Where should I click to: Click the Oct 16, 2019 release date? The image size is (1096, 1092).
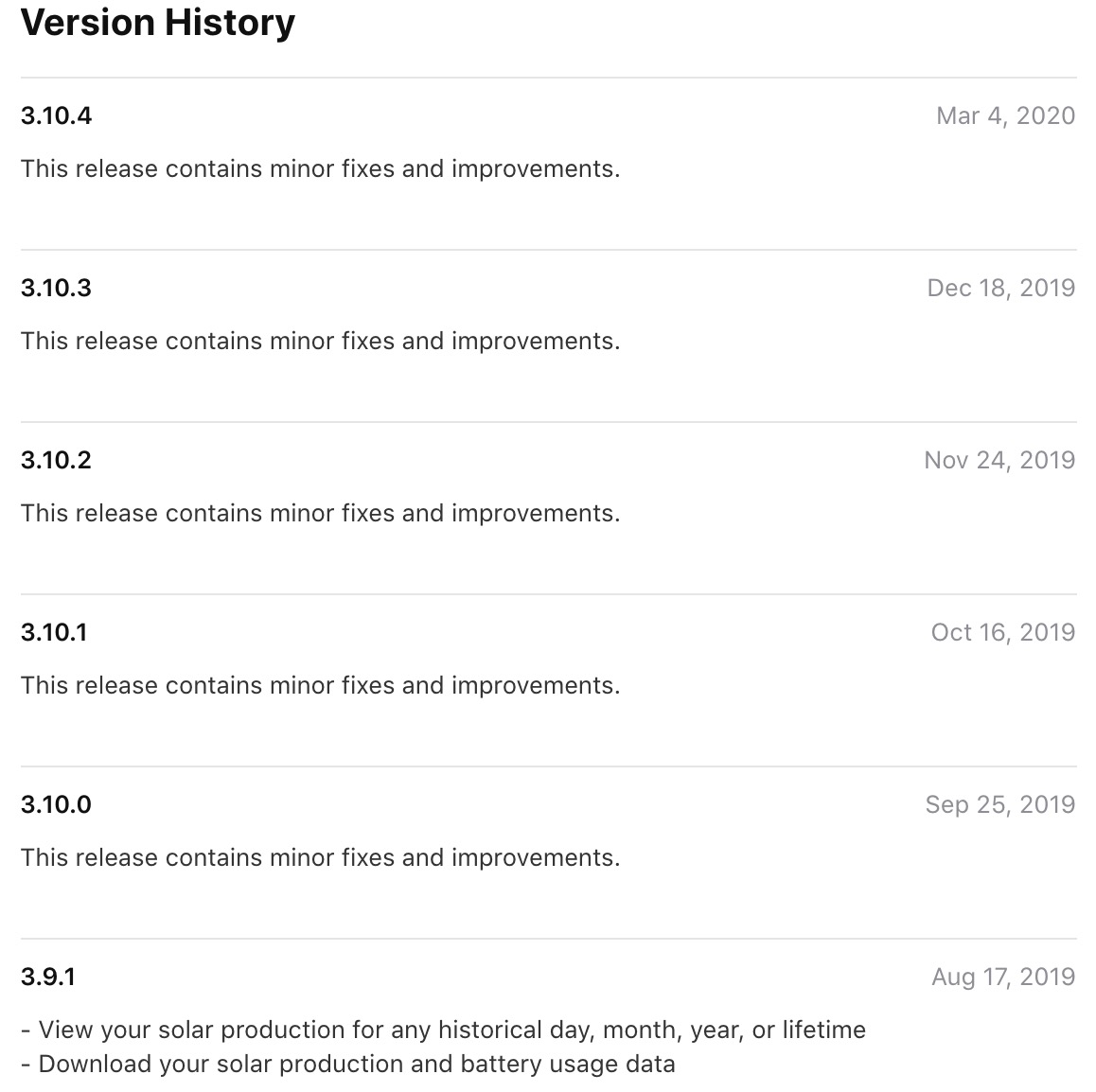point(1002,632)
